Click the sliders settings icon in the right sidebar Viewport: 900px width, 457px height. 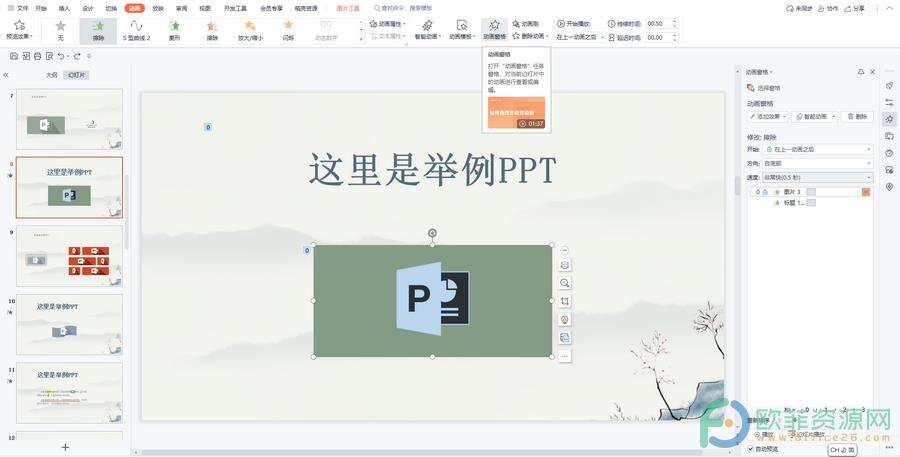coord(889,102)
